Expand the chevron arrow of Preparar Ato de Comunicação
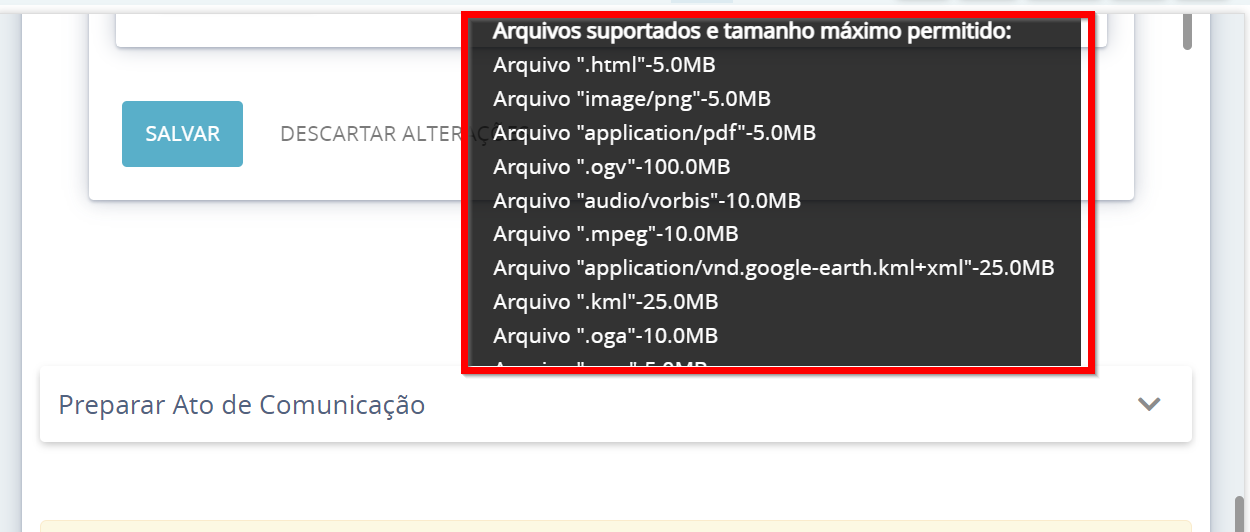 [x=1149, y=404]
